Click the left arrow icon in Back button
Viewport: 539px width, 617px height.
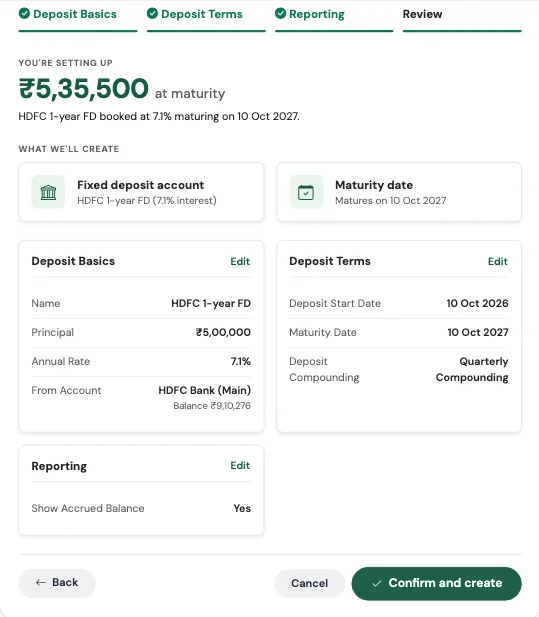click(41, 583)
